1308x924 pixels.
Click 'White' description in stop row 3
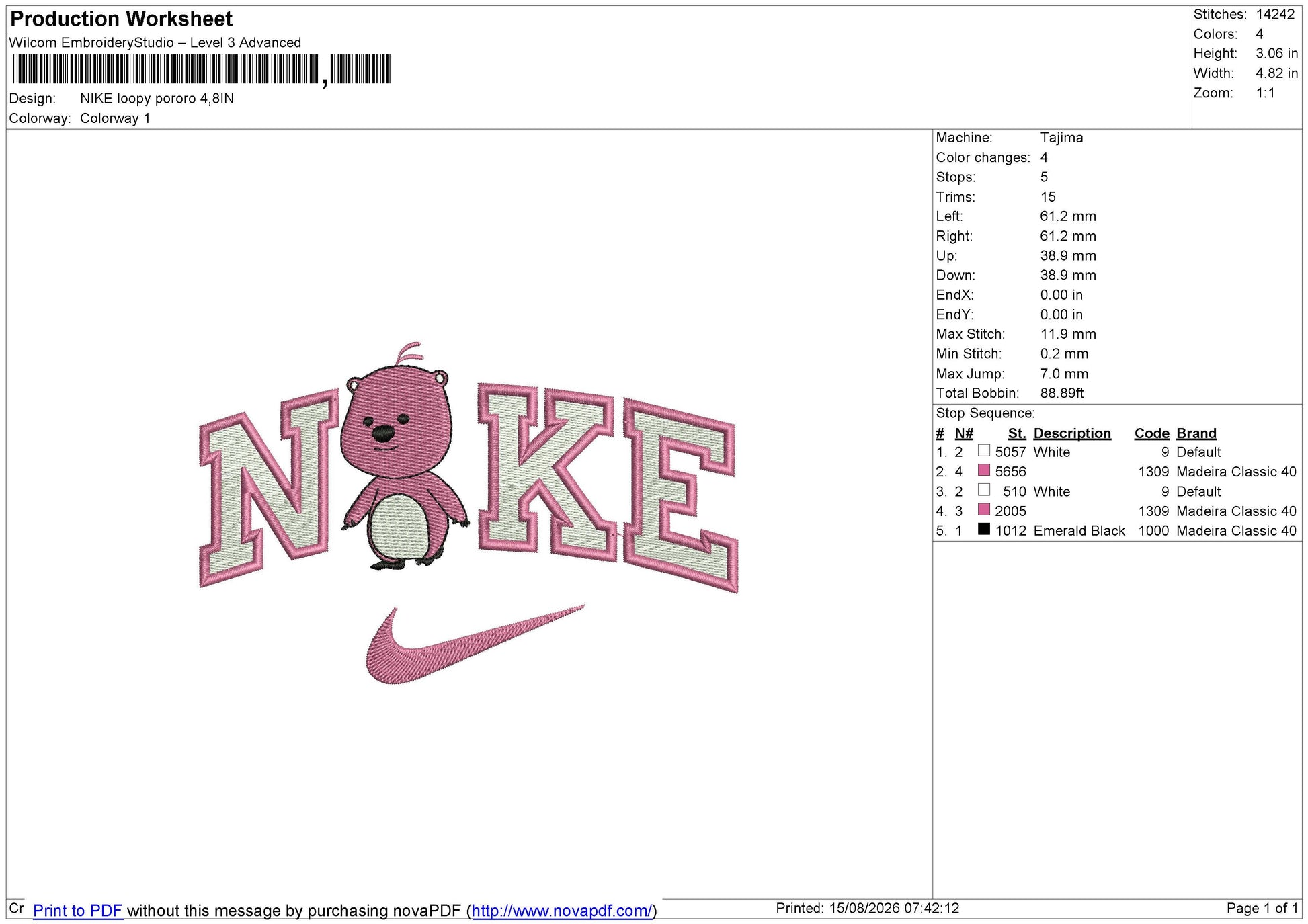tap(1052, 492)
